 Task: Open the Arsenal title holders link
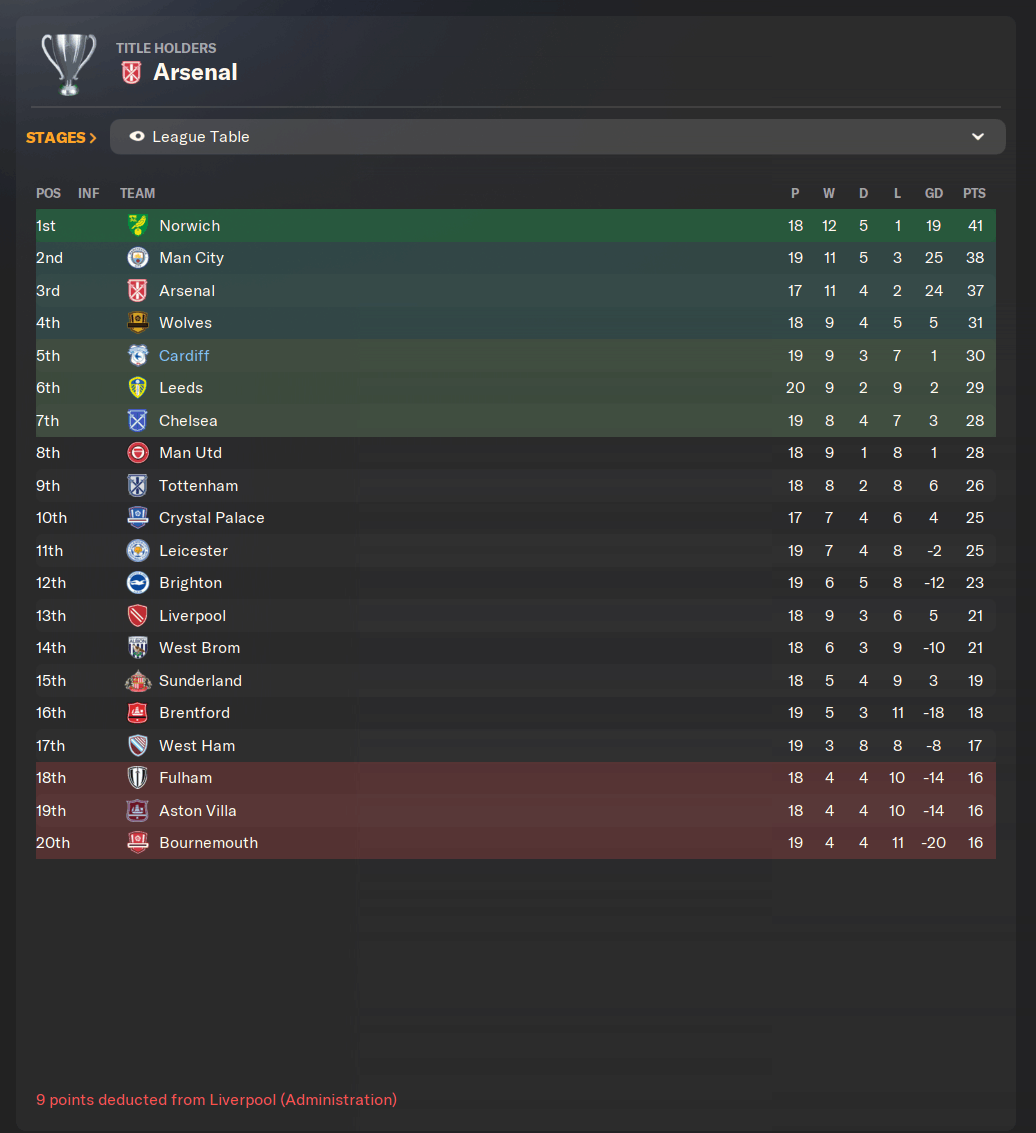coord(195,72)
